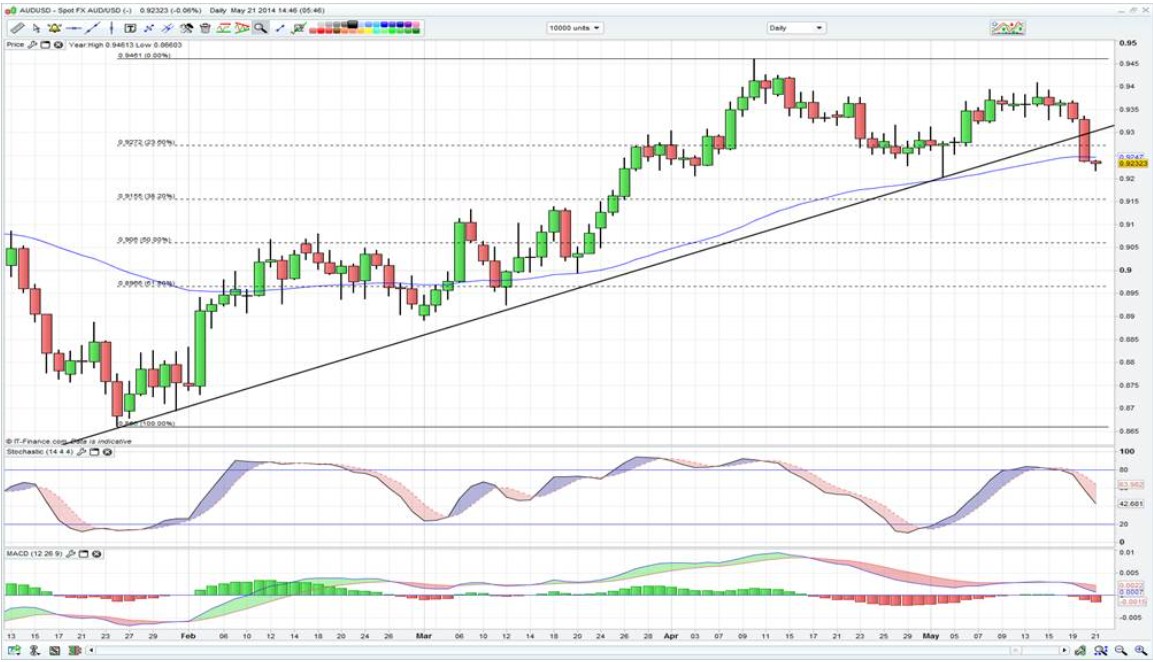Activate the magnifying glass zoom tool
This screenshot has width=1153, height=662.
tap(260, 28)
